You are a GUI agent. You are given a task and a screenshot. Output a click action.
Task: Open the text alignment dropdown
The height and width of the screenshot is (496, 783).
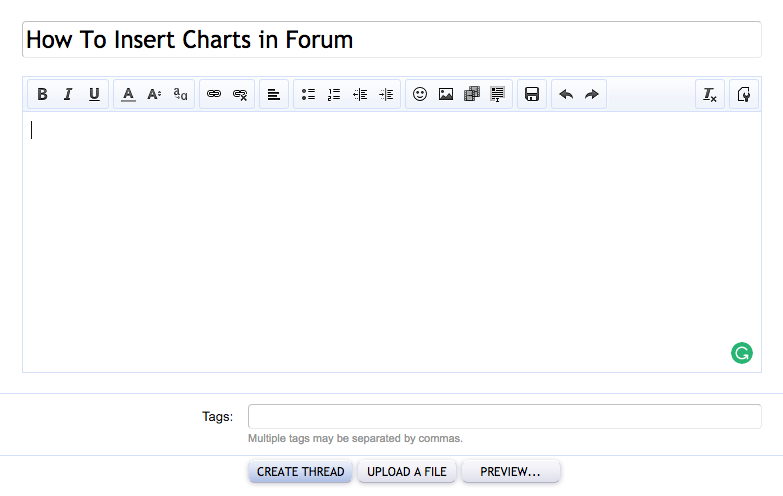click(274, 95)
